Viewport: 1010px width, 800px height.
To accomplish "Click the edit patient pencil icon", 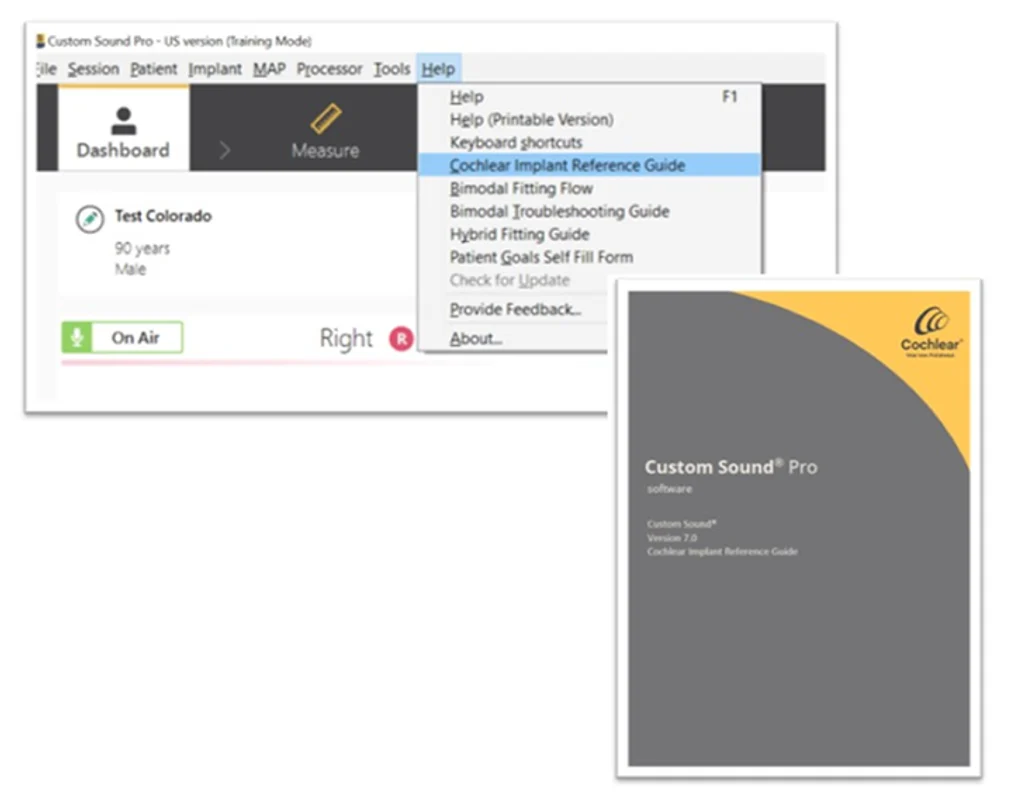I will click(x=90, y=219).
